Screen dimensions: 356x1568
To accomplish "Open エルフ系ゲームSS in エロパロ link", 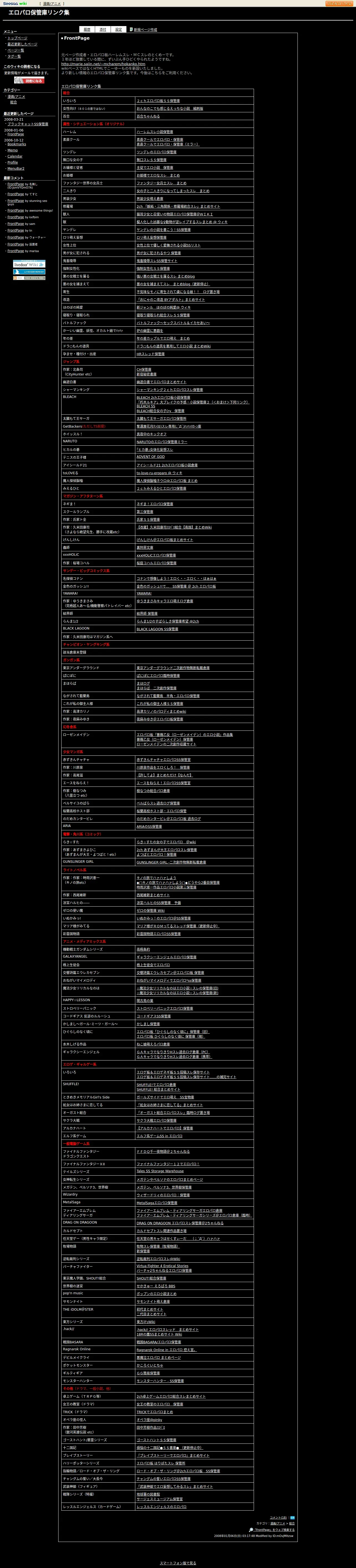I will click(159, 1136).
